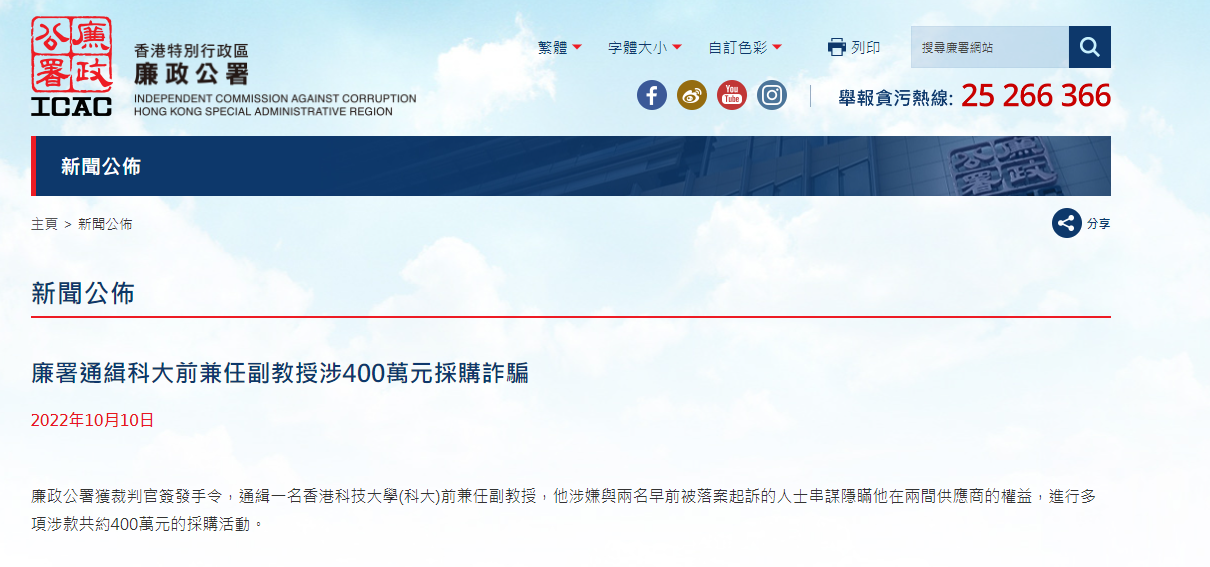
Task: Click the printer icon
Action: pos(837,47)
